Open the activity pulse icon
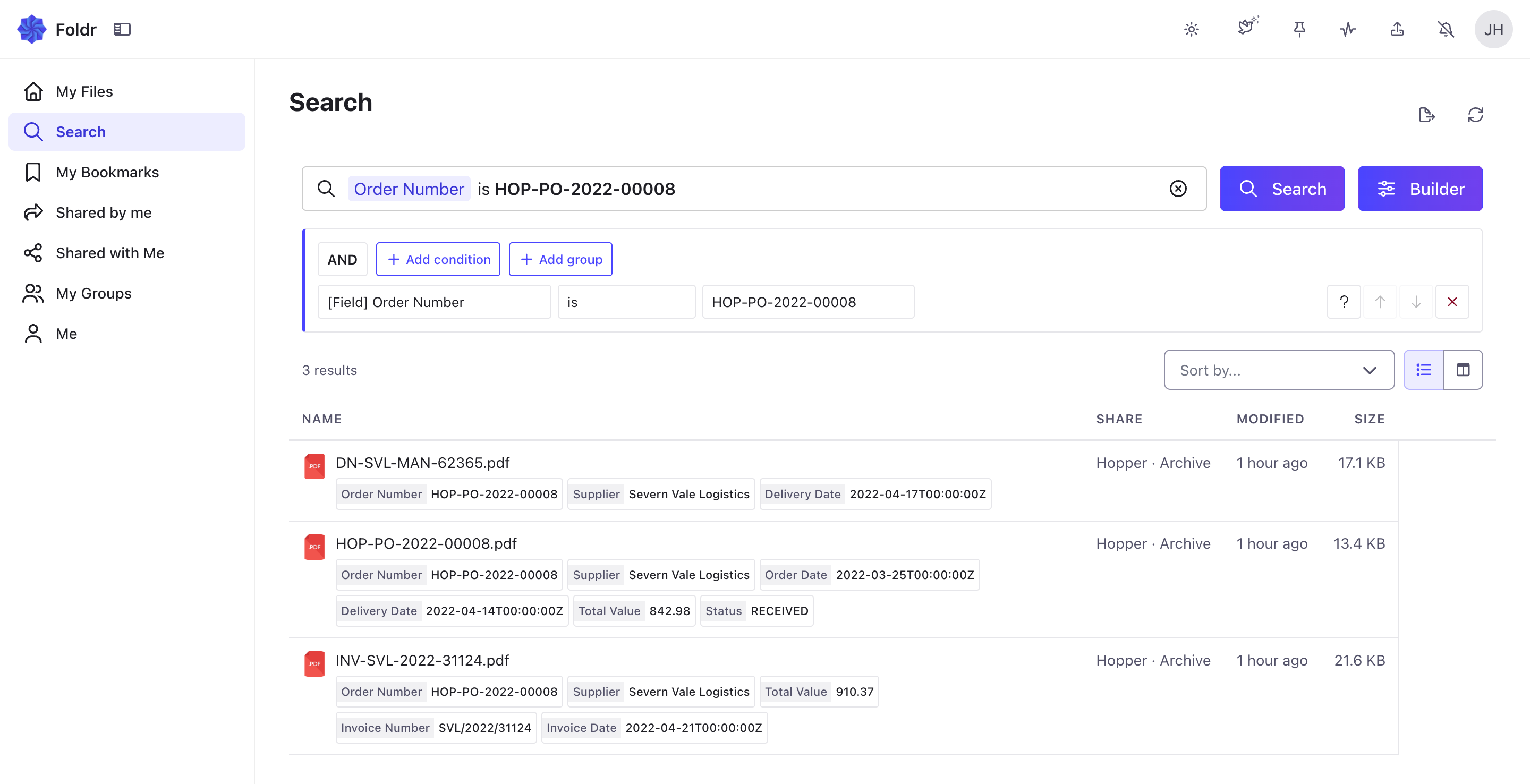Screen dimensions: 1530x784 [x=1348, y=29]
